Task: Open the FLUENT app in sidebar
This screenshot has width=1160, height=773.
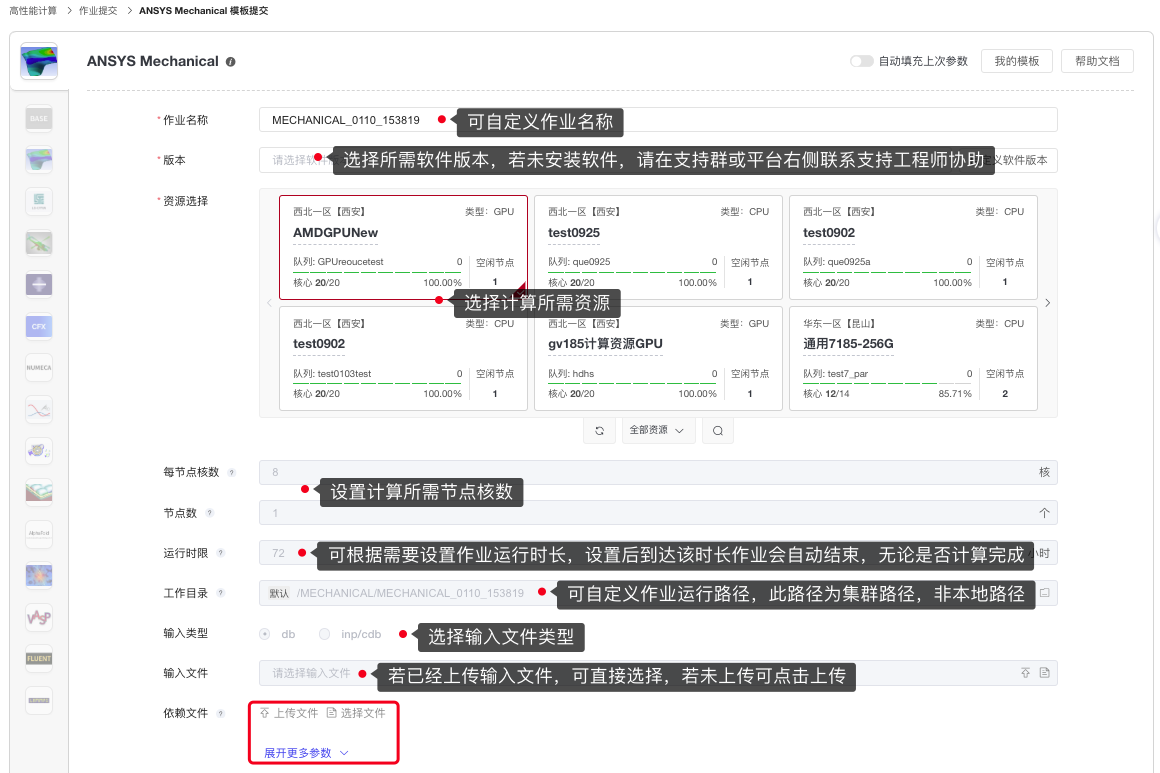Action: click(39, 659)
